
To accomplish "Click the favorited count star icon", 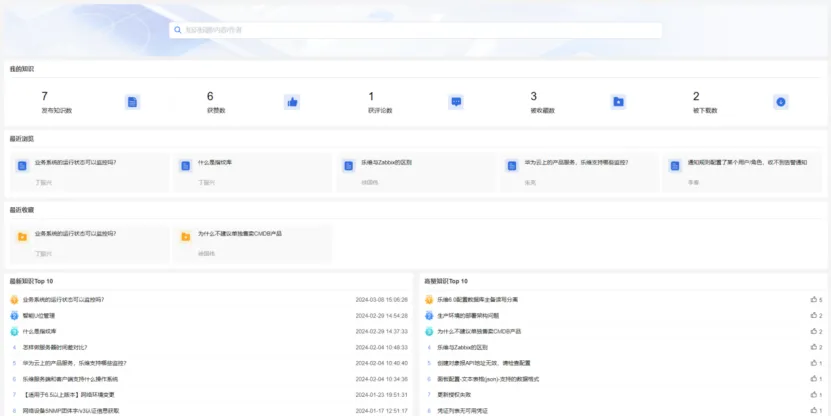I will [x=618, y=102].
